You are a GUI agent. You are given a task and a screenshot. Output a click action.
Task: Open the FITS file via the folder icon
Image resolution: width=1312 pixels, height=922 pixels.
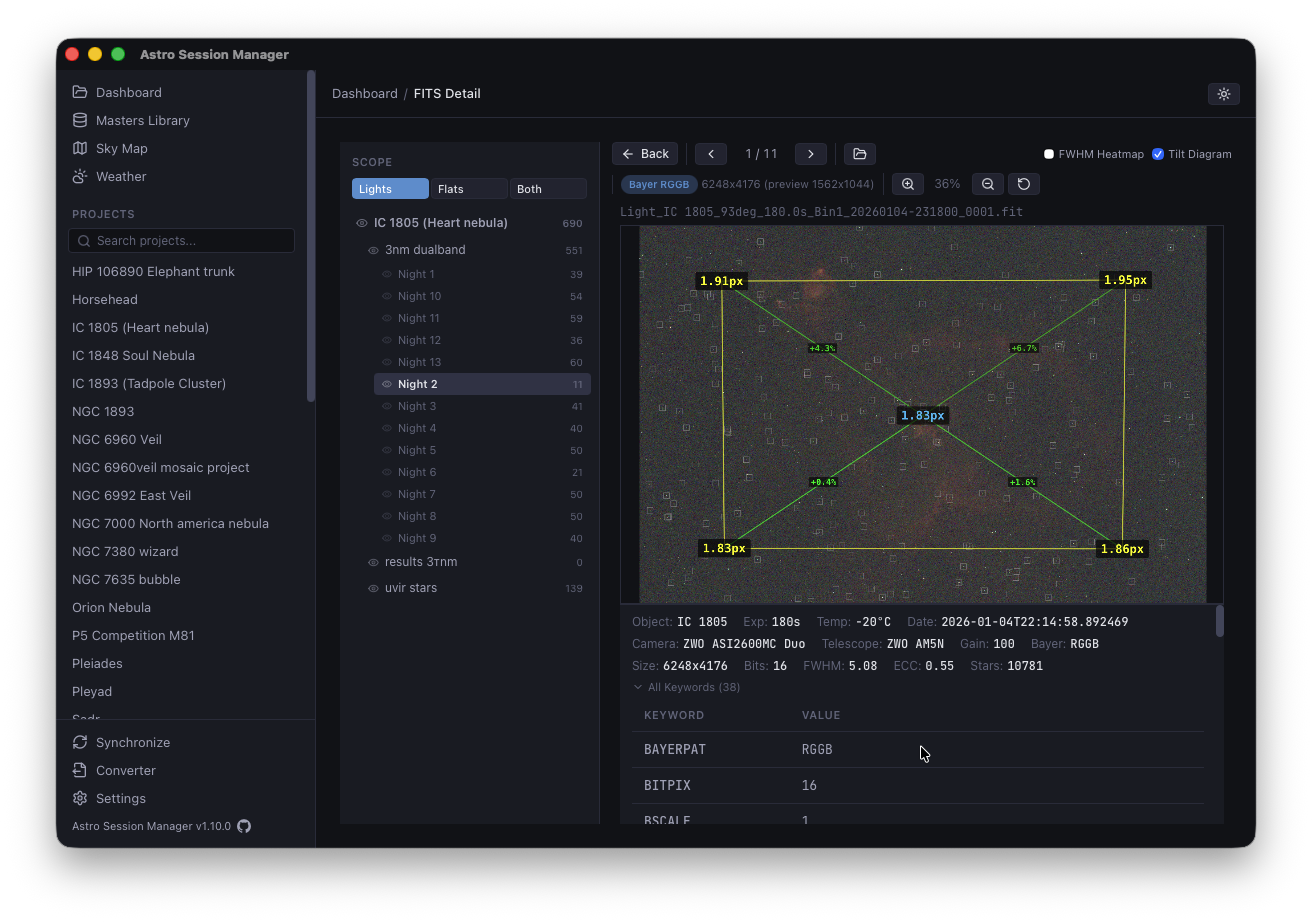(859, 153)
